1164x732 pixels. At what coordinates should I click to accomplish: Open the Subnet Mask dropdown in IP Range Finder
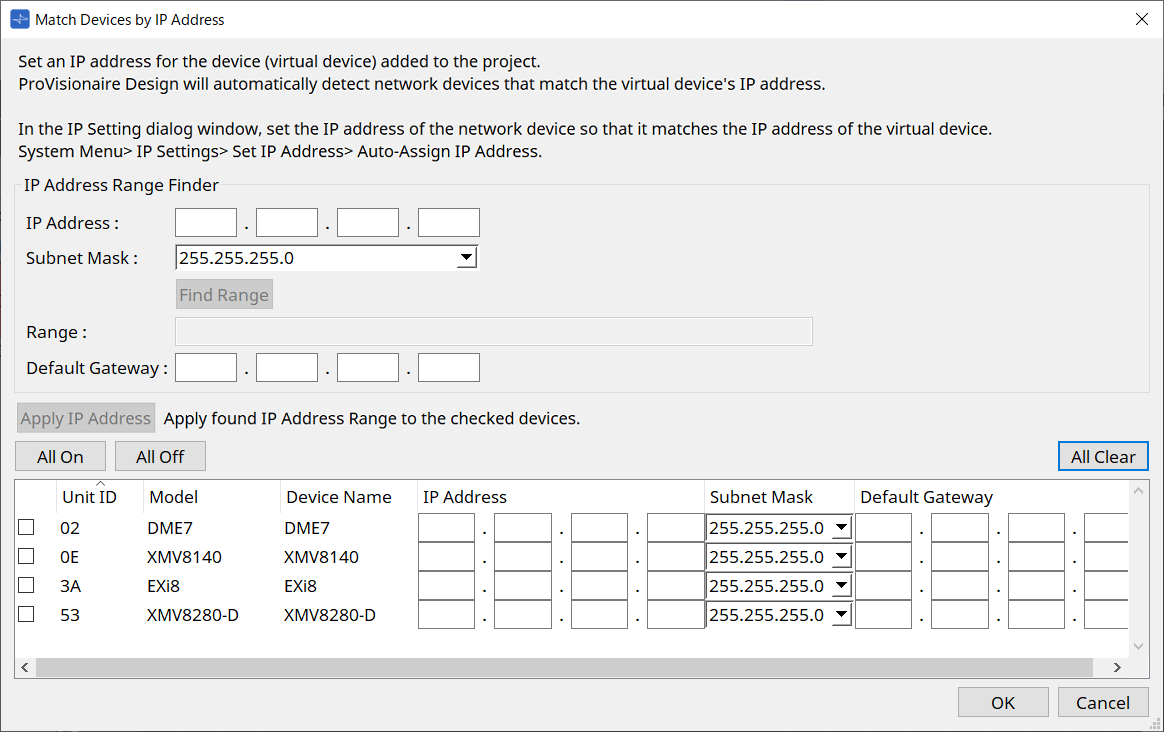[x=466, y=257]
